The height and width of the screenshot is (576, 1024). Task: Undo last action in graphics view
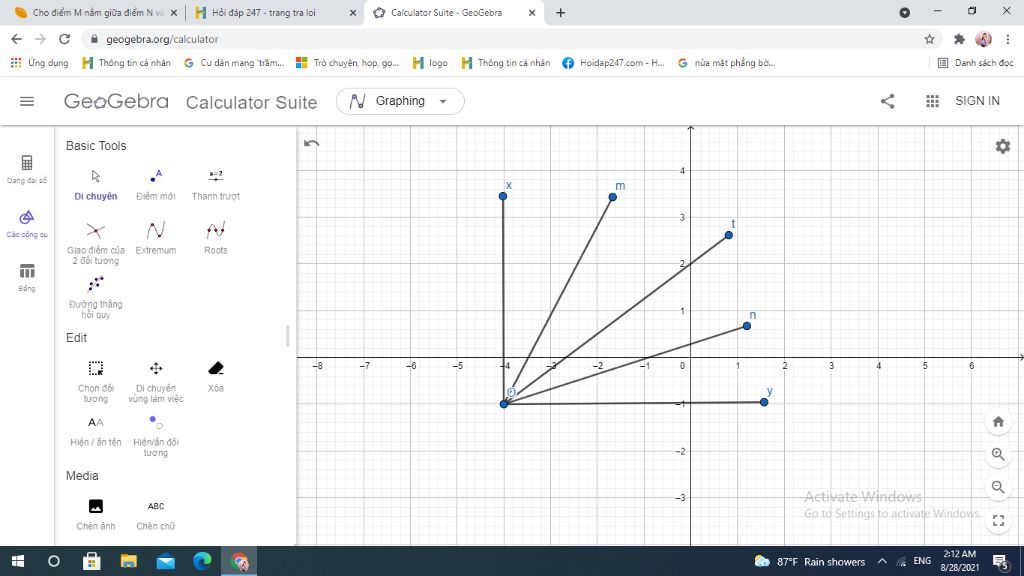312,144
